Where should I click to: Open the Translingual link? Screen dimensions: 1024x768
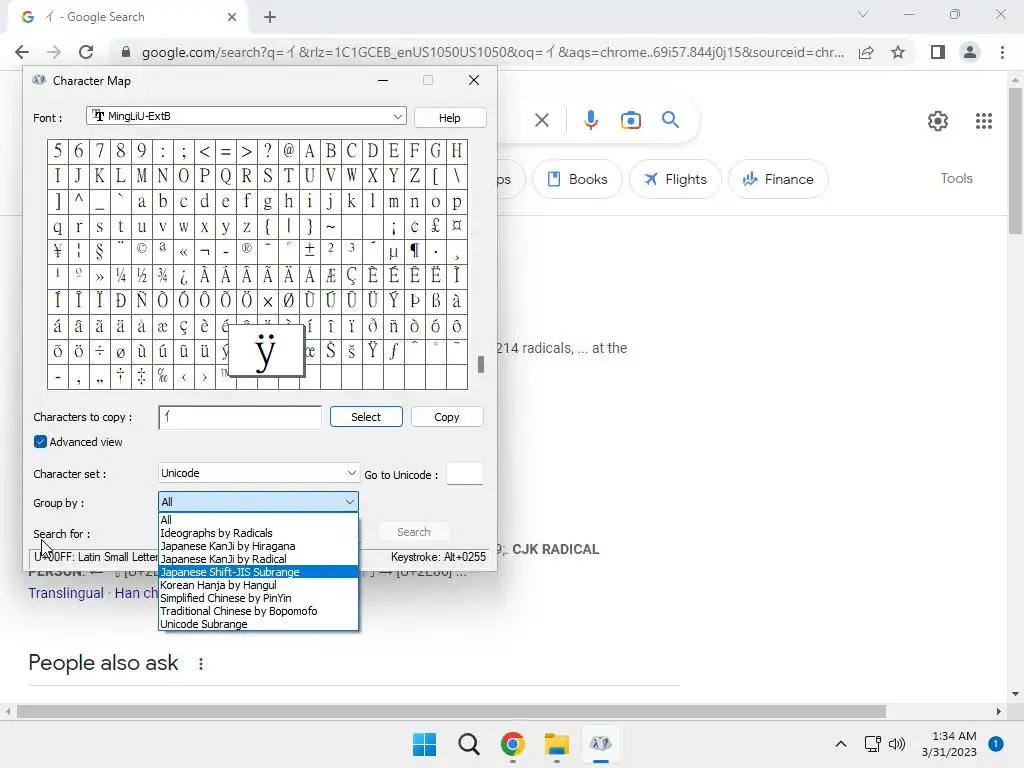(66, 593)
